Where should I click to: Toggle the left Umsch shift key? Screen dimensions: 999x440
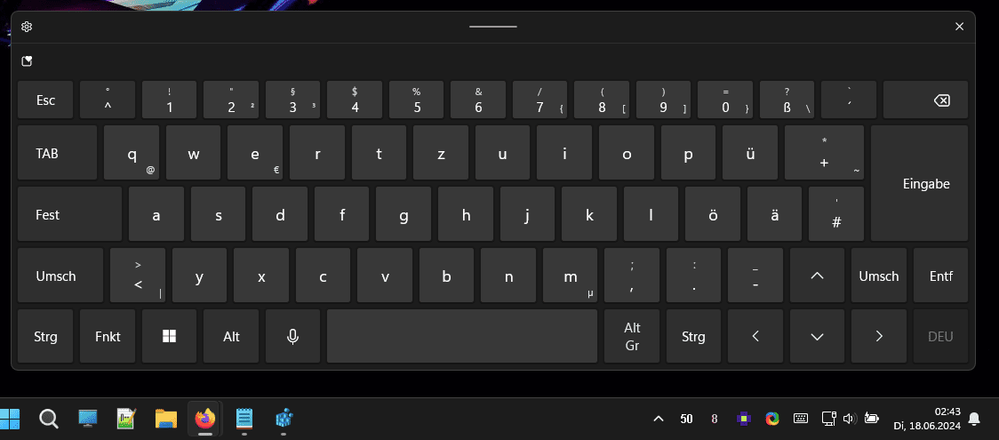click(60, 276)
